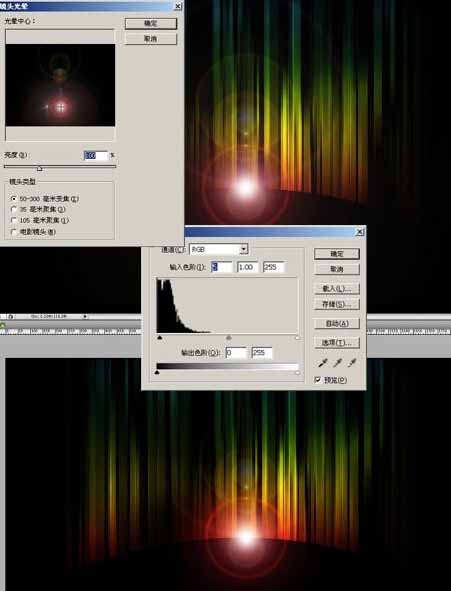Click the 选项(T) options button in Levels
The height and width of the screenshot is (591, 451).
click(x=337, y=343)
